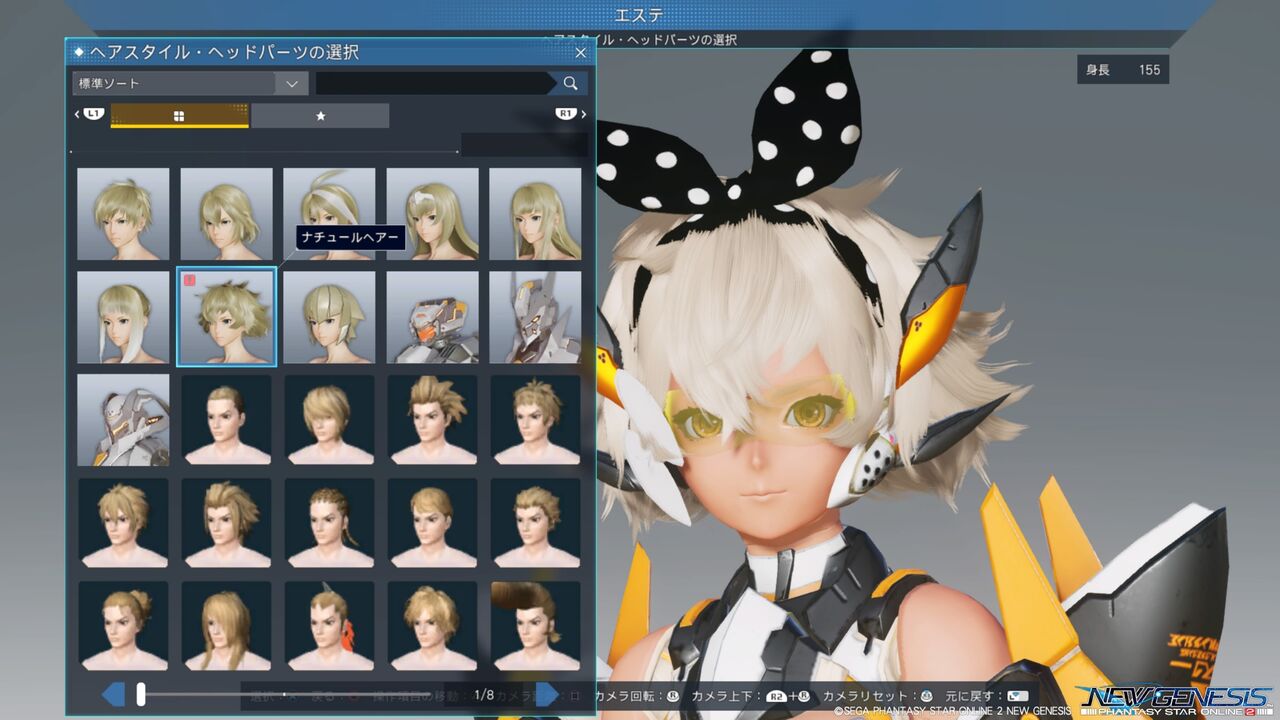Pick the male braided cornrow ponytail hairstyle

point(329,523)
